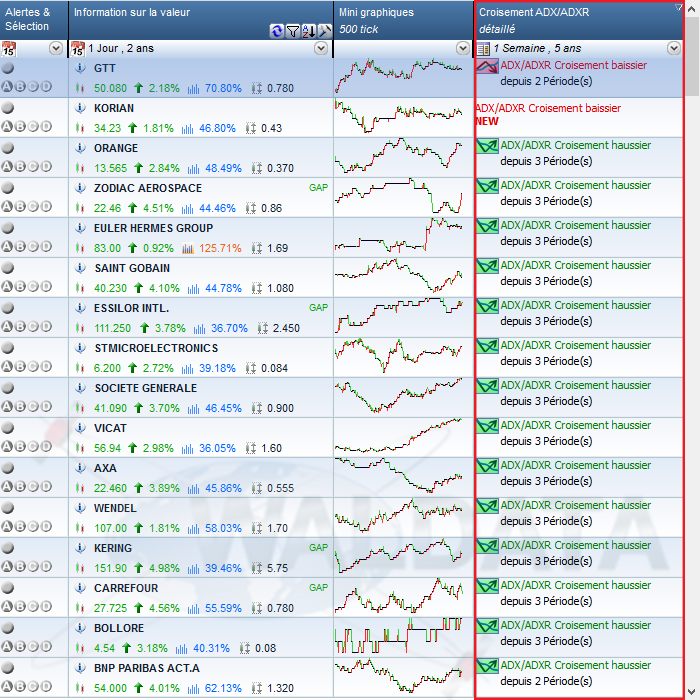The image size is (700, 700).
Task: Open info icon for SAINT GOBAIN
Action: [80, 268]
